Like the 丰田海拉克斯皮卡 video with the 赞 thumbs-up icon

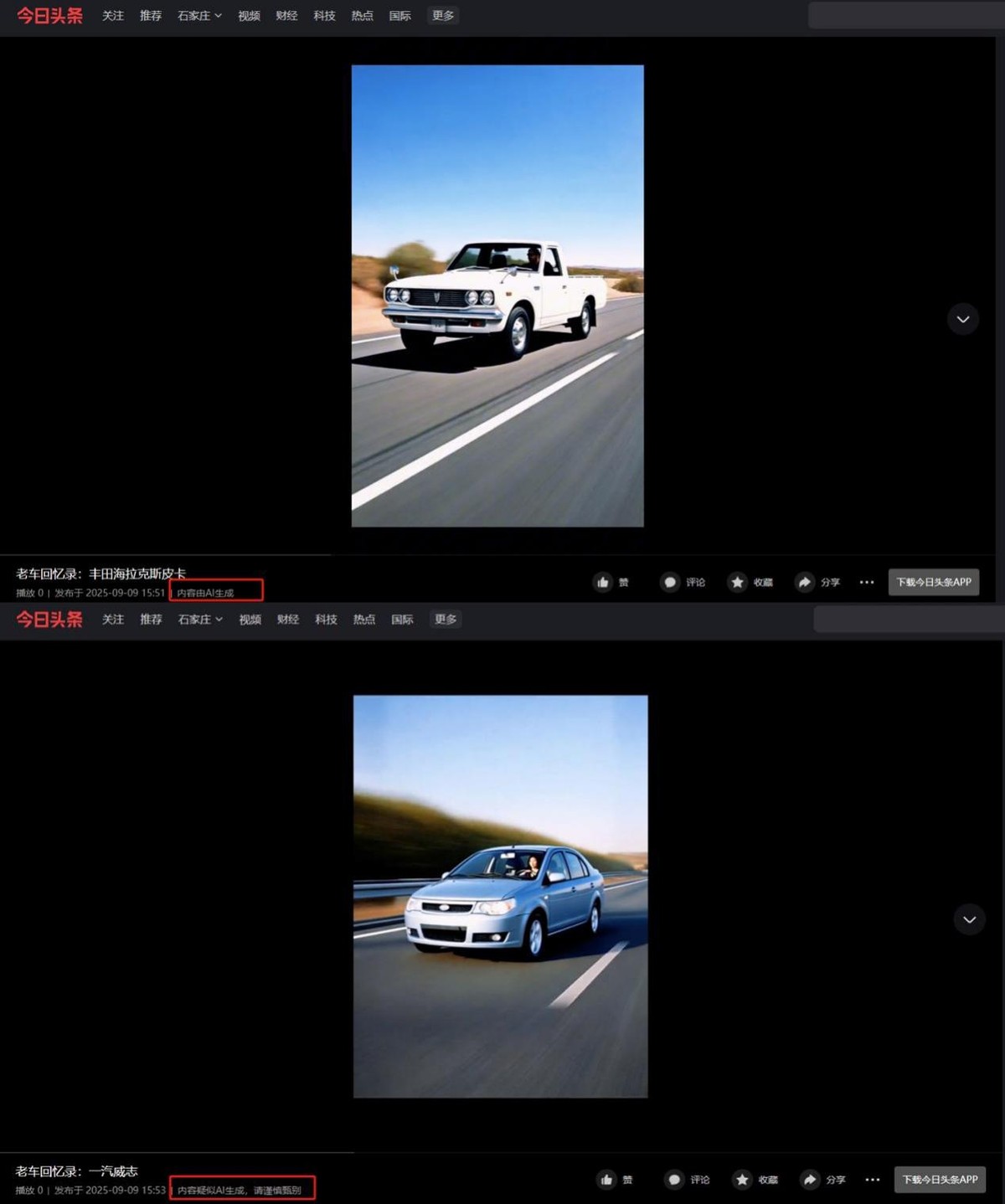point(603,582)
